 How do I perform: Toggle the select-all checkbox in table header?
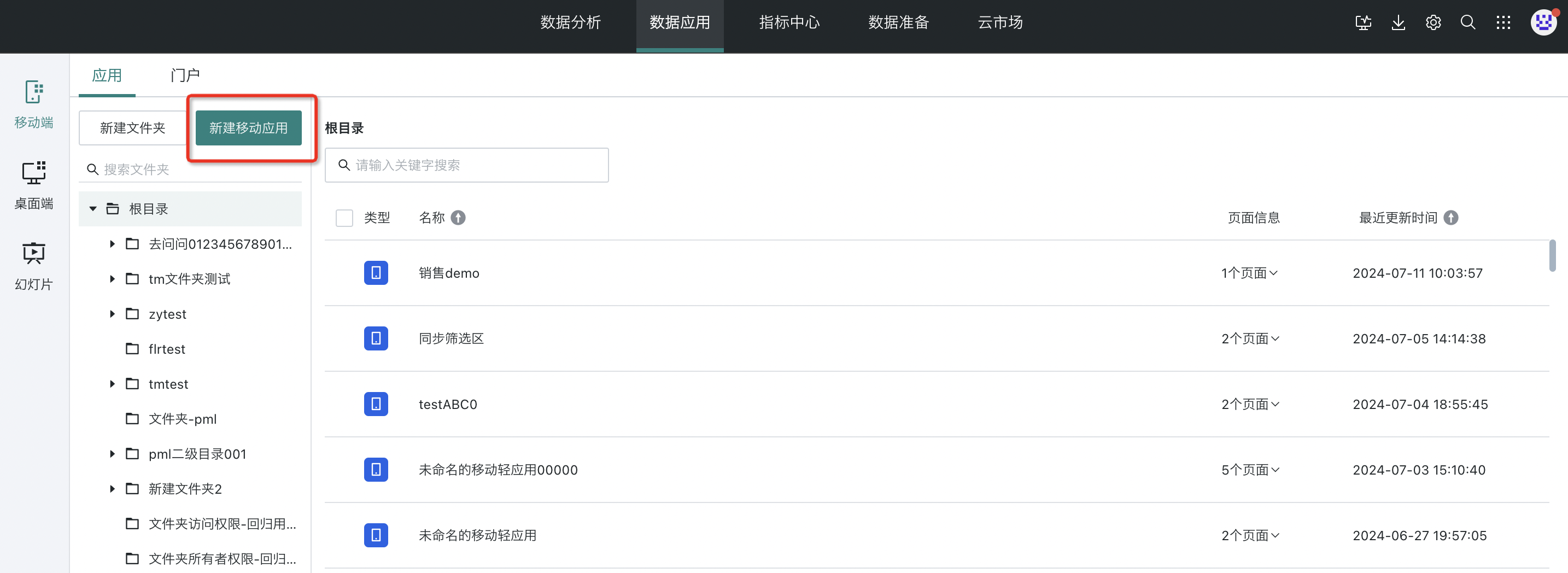pyautogui.click(x=344, y=218)
